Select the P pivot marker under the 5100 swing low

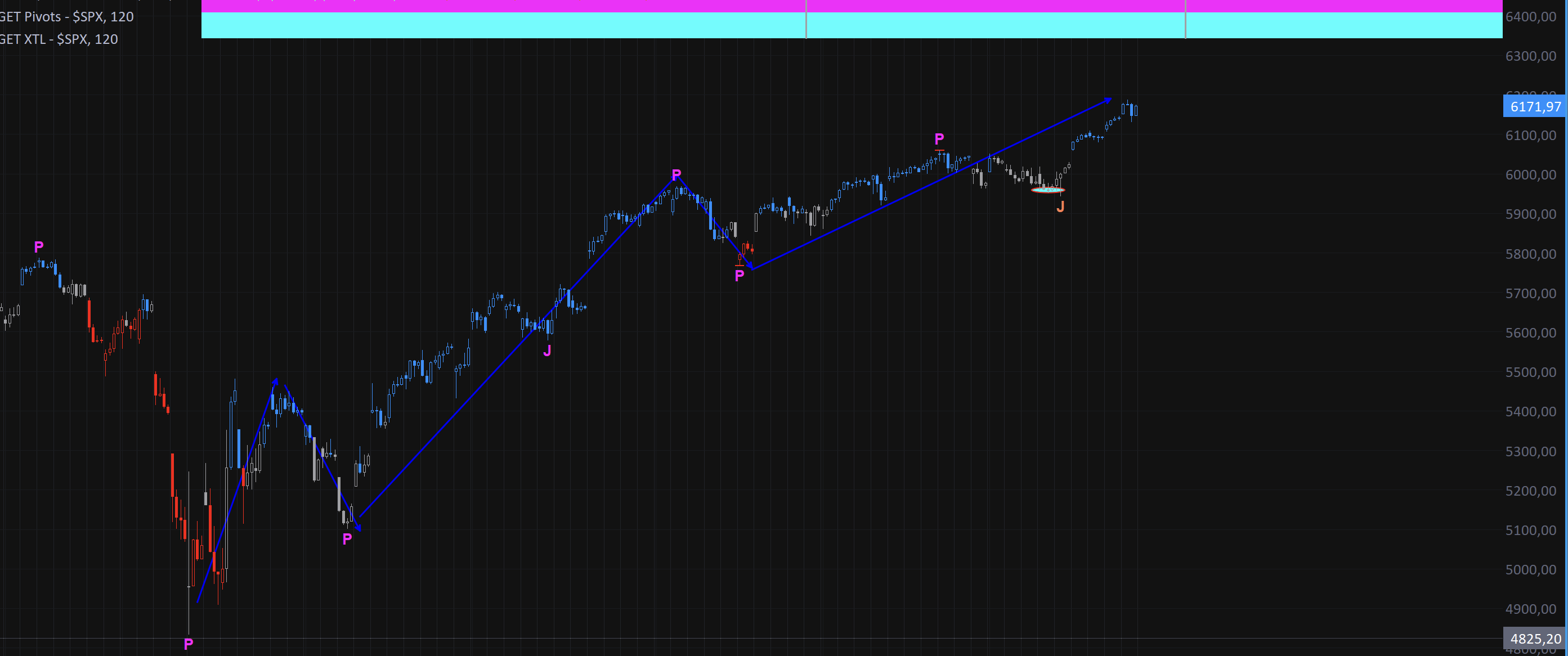click(347, 538)
